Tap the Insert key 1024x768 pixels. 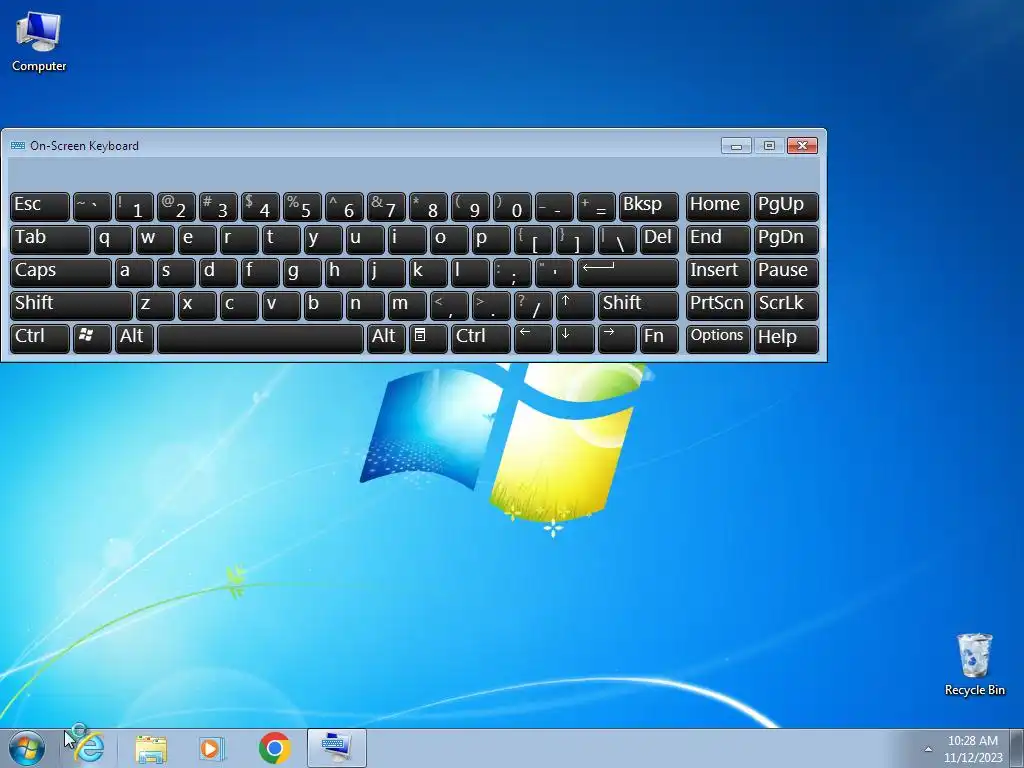(718, 272)
